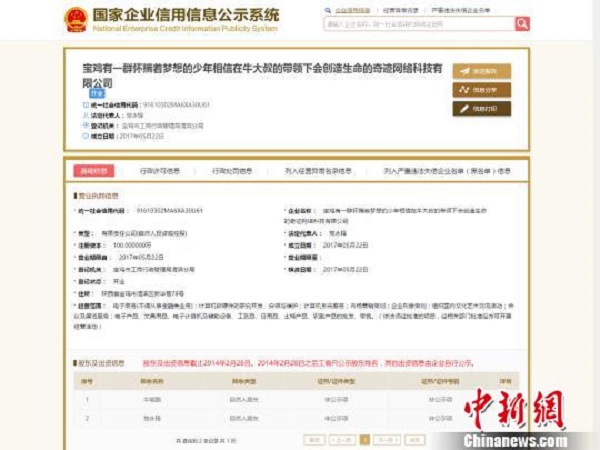This screenshot has height=450, width=600.
Task: Click the magnifier search icon button
Action: click(x=522, y=24)
